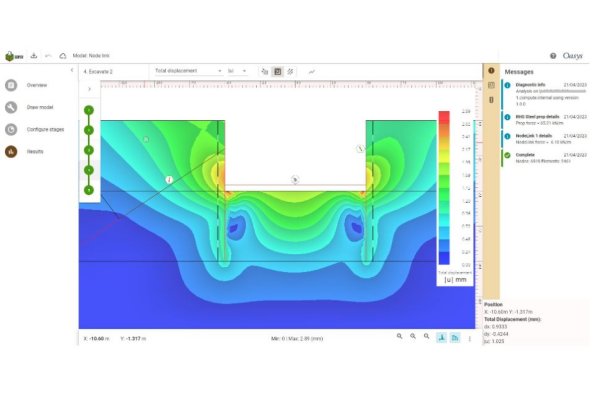Toggle the third display-mode toolbar icon
This screenshot has width=600, height=400.
point(290,71)
